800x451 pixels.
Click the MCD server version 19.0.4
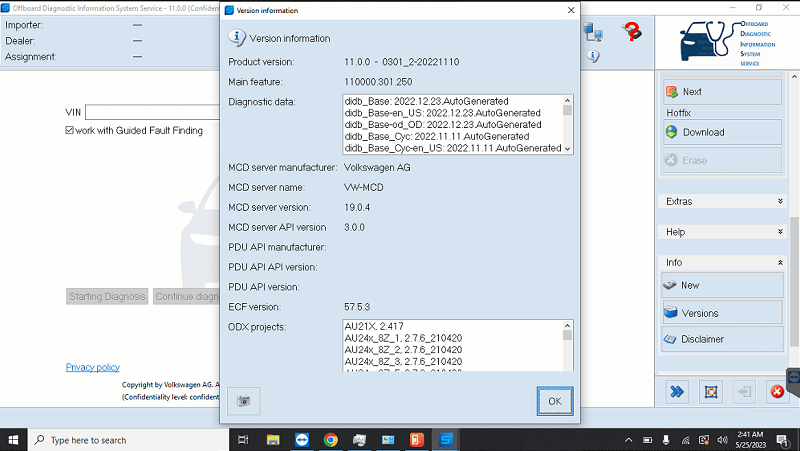click(357, 207)
